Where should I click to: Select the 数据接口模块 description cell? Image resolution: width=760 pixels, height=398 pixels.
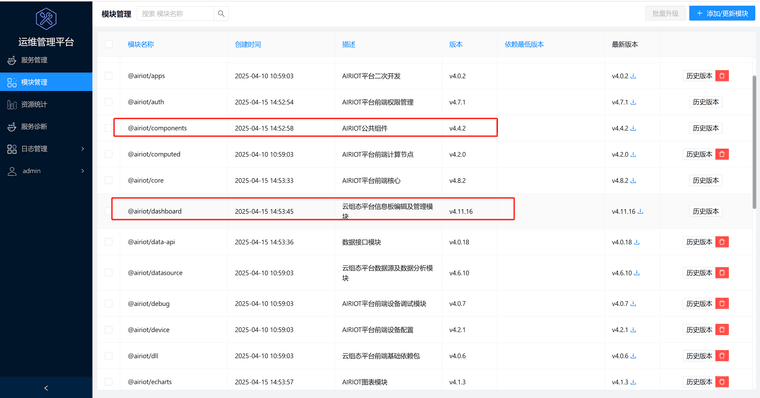coord(362,242)
